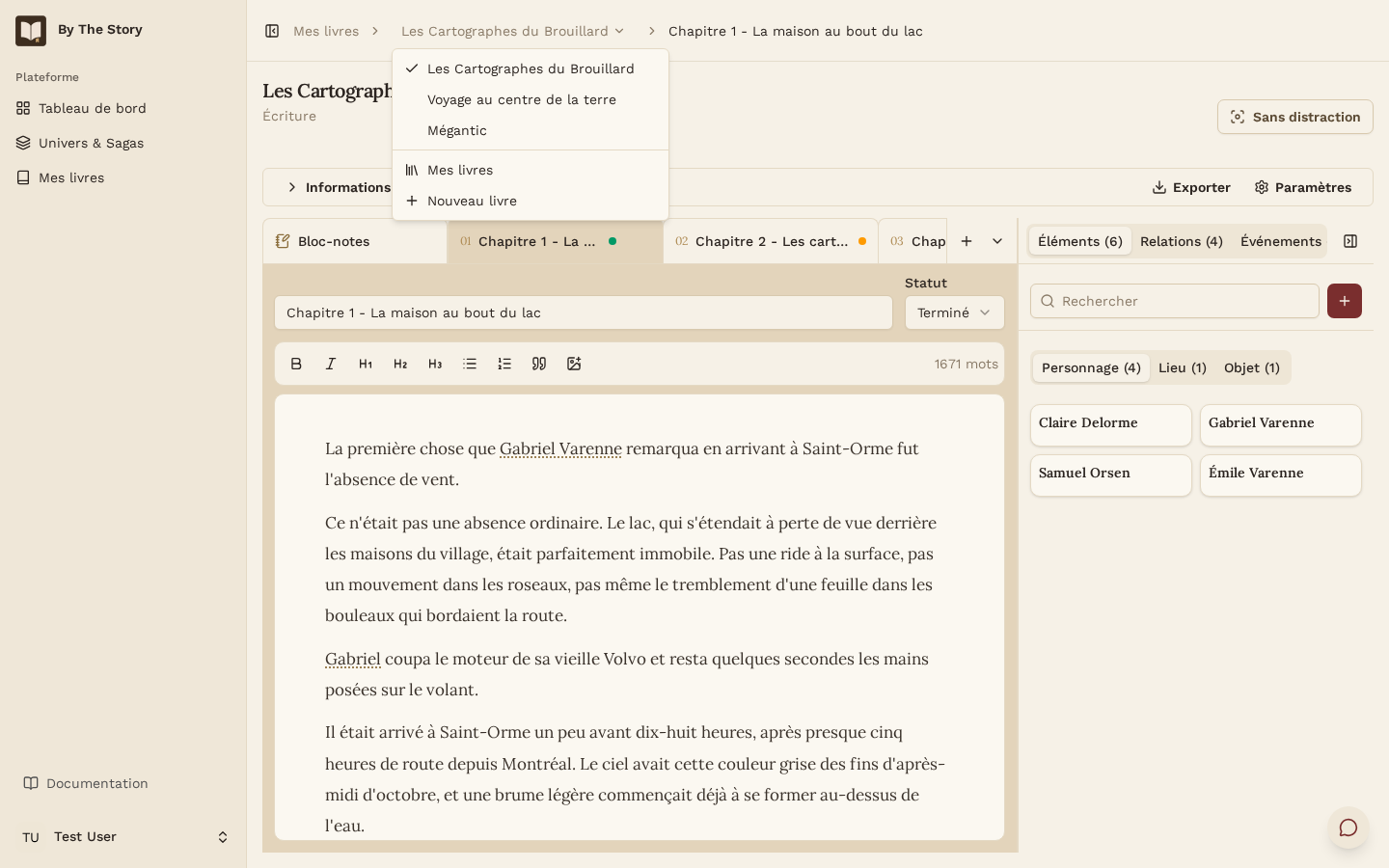
Task: Apply Heading 2 style
Action: click(x=400, y=364)
